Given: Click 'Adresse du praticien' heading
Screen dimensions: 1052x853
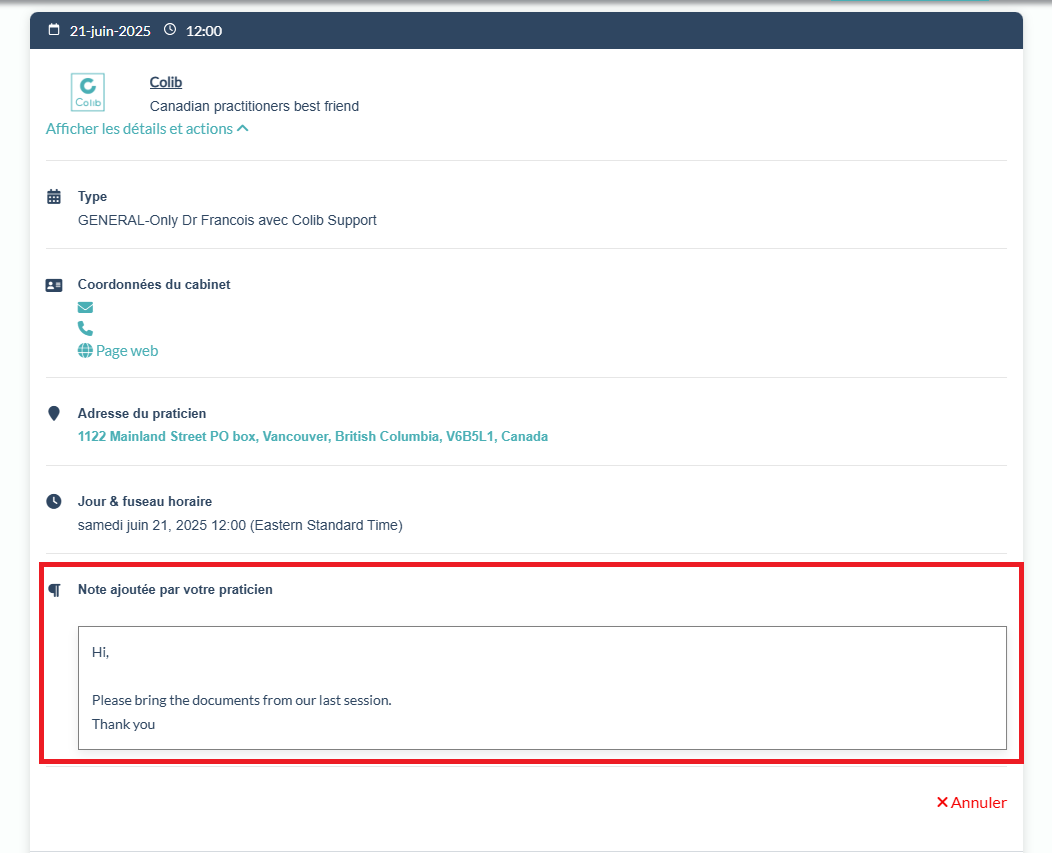Looking at the screenshot, I should pyautogui.click(x=142, y=413).
